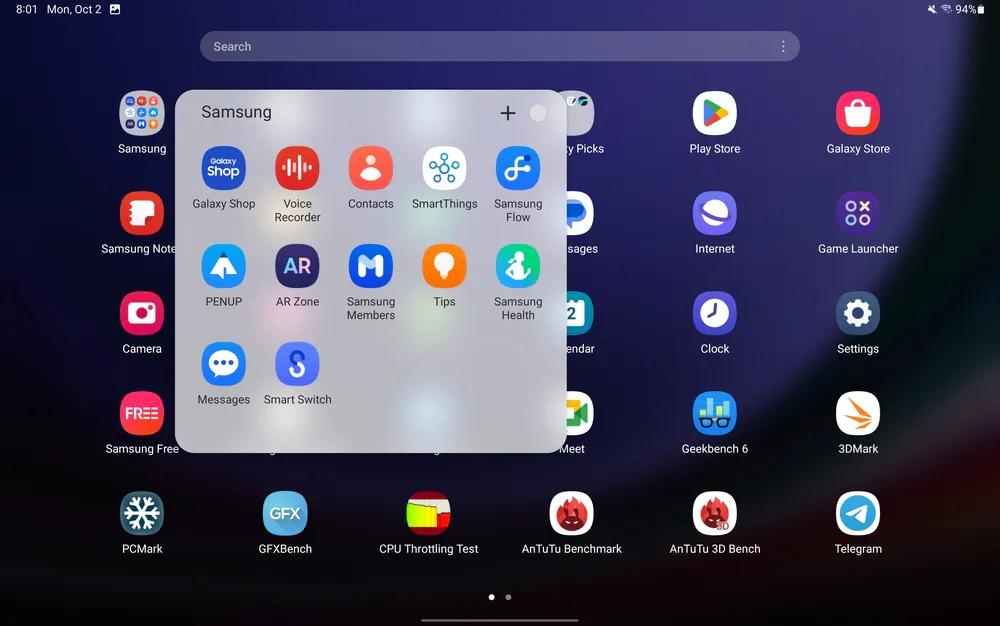
Task: Launch Samsung Members
Action: (x=371, y=266)
